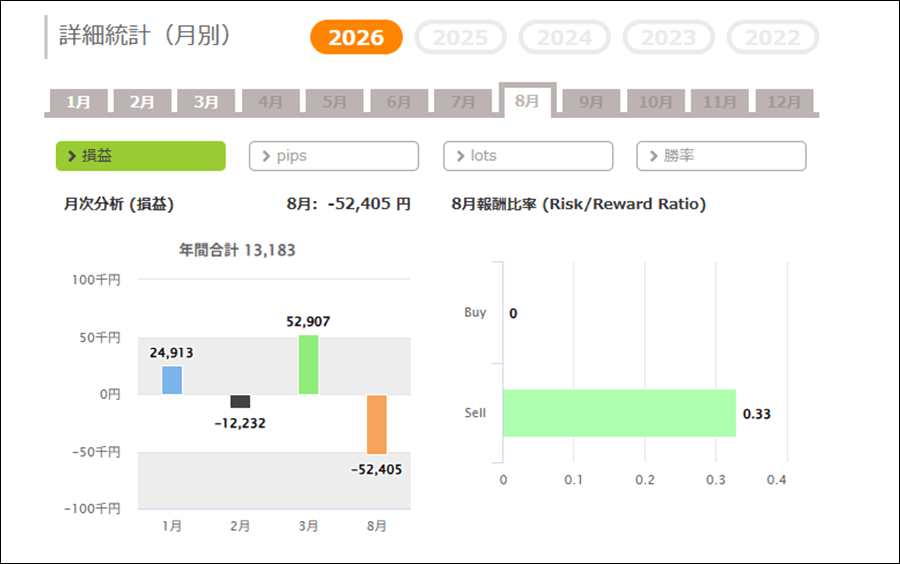This screenshot has width=900, height=564.
Task: Click the green Sell ratio bar
Action: click(x=619, y=413)
